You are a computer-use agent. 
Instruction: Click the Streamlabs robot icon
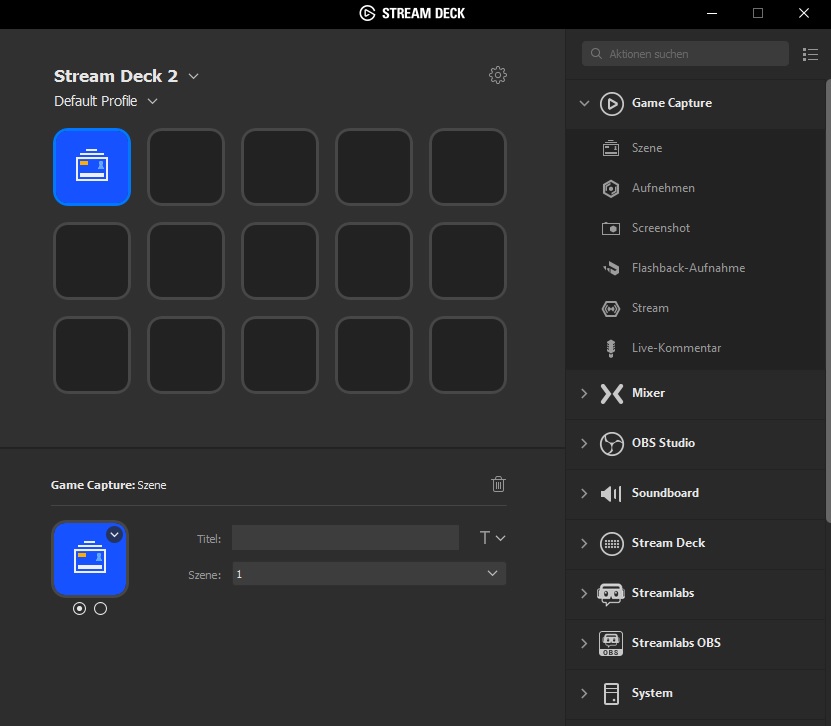(611, 594)
